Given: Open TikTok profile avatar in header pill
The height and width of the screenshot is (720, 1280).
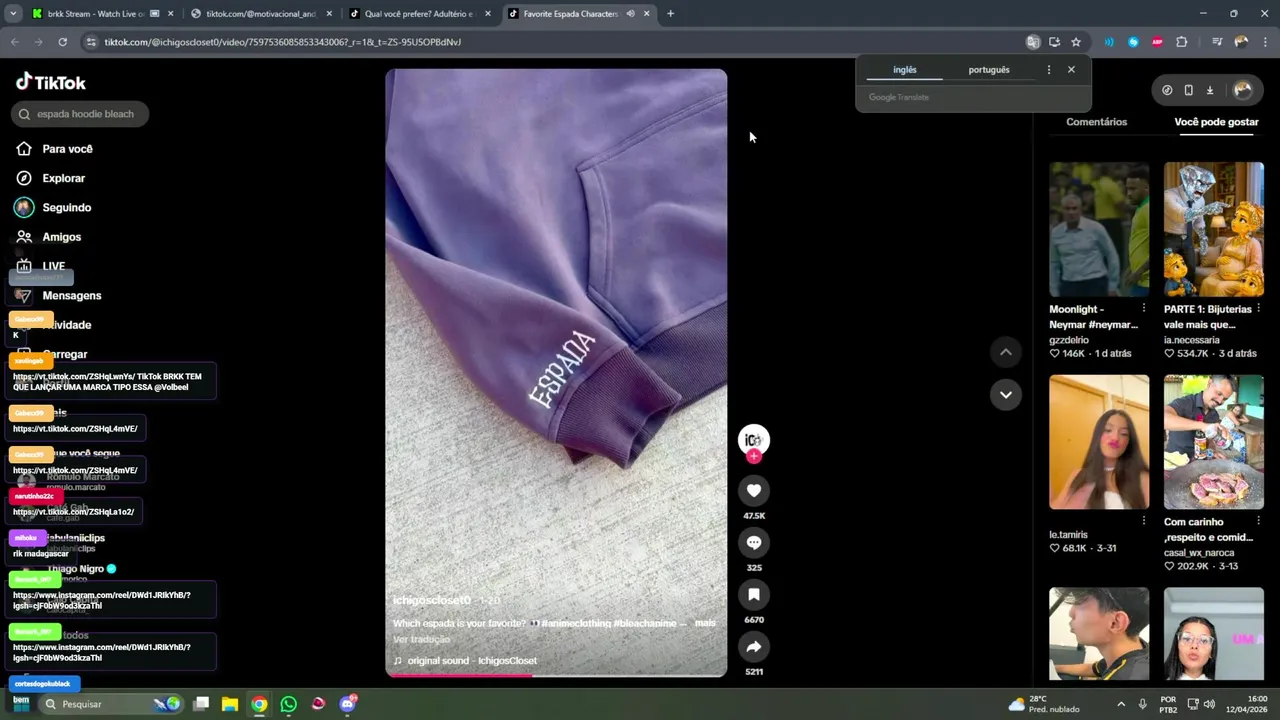Looking at the screenshot, I should (x=1243, y=90).
